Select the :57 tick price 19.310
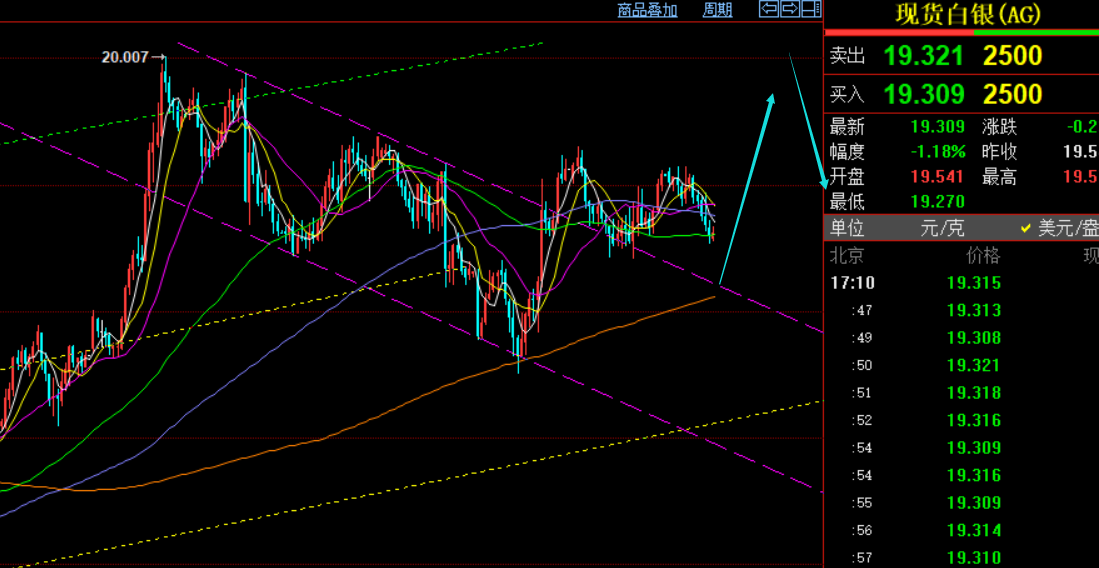This screenshot has width=1099, height=568. [x=974, y=558]
